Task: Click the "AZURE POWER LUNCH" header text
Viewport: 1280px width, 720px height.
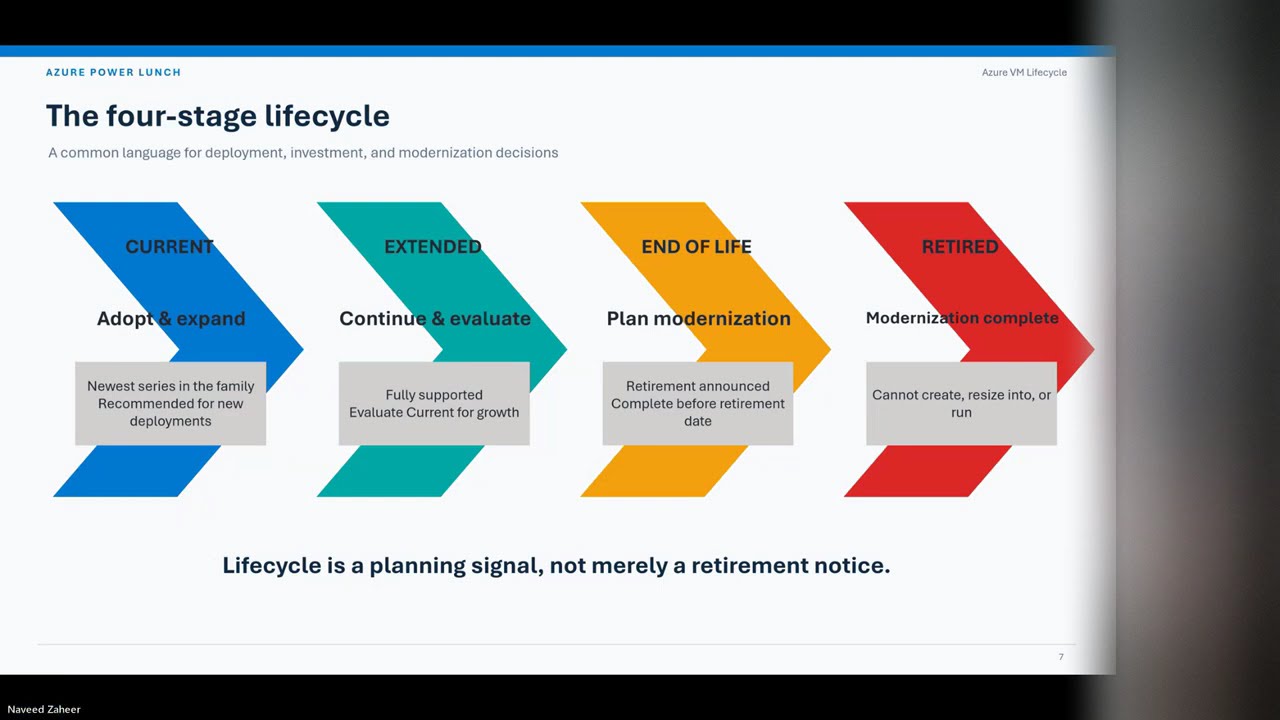Action: point(113,72)
